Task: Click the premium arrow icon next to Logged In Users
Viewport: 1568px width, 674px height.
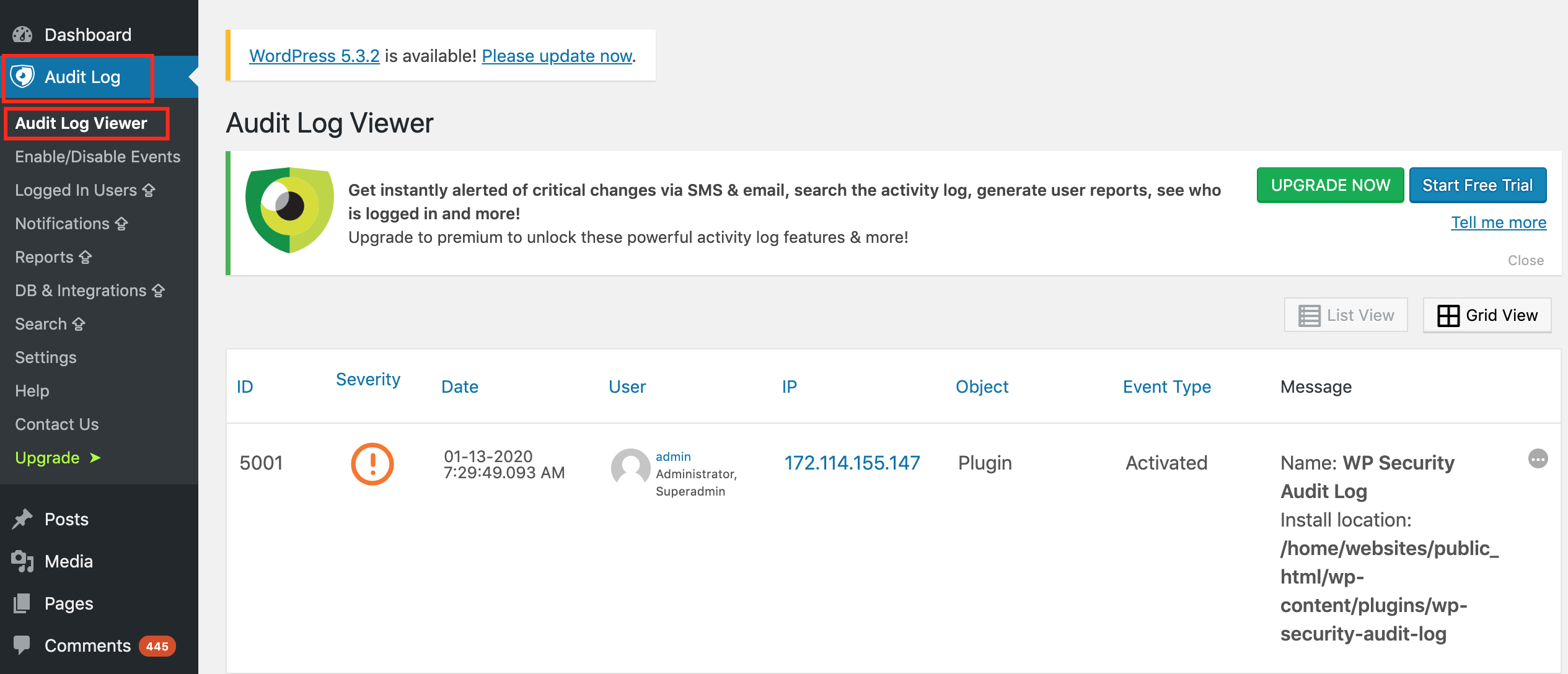Action: [149, 190]
